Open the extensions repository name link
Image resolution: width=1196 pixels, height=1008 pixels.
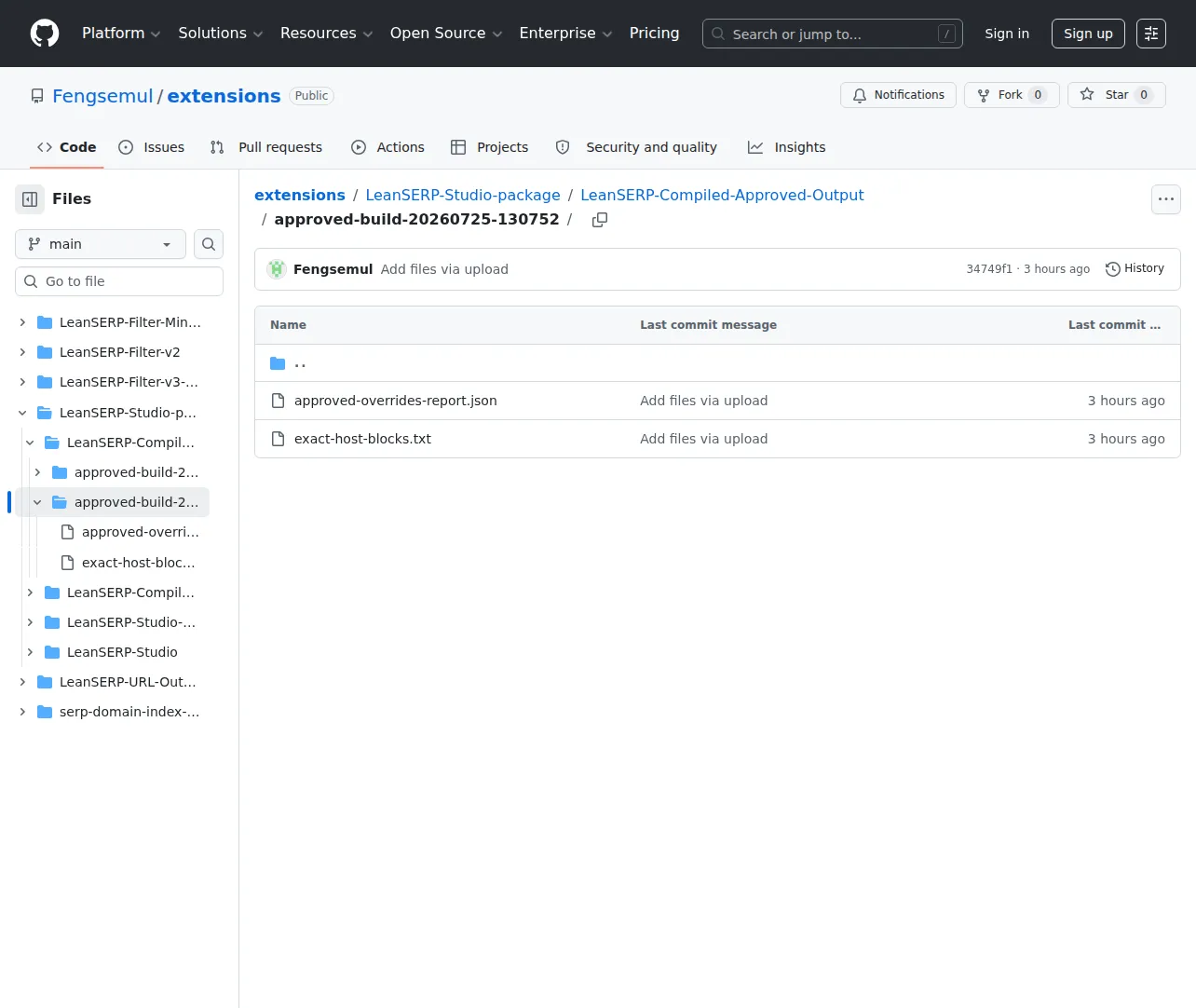(224, 96)
